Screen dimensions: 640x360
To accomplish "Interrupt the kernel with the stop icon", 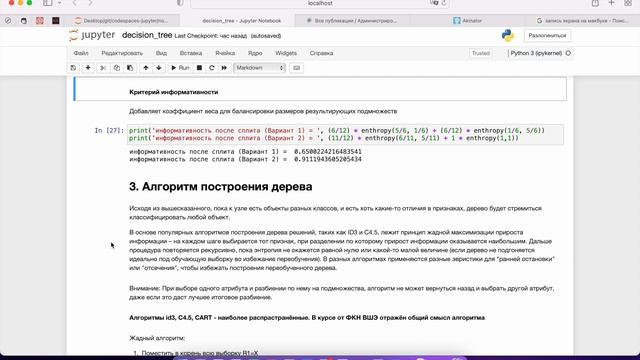I will coord(199,68).
